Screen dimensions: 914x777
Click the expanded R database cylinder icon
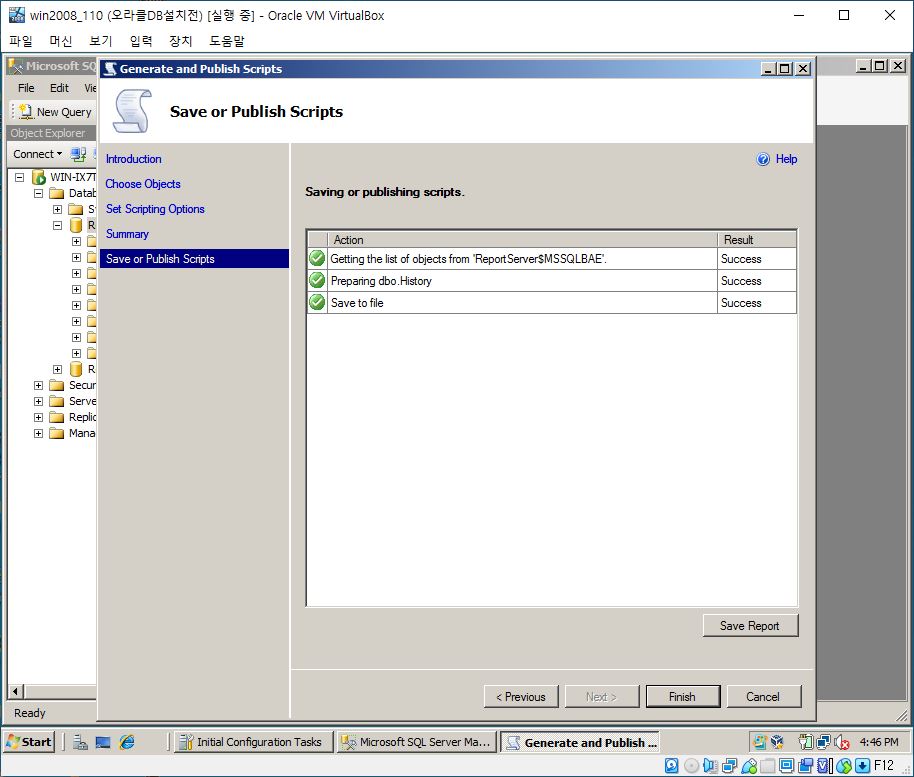(x=76, y=225)
